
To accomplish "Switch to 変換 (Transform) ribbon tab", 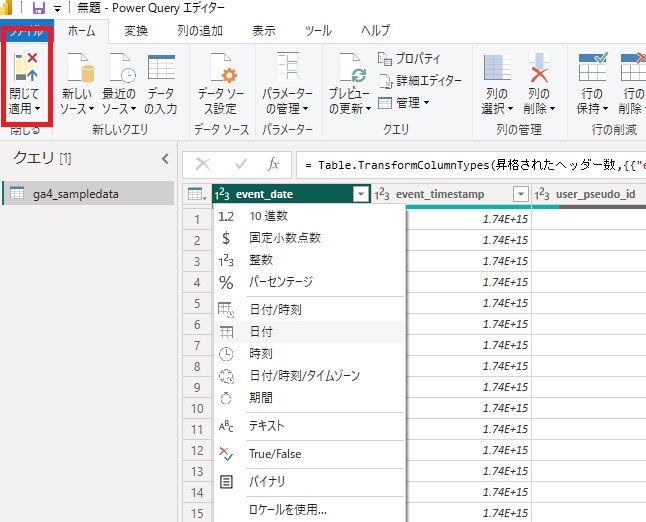I will pyautogui.click(x=136, y=31).
